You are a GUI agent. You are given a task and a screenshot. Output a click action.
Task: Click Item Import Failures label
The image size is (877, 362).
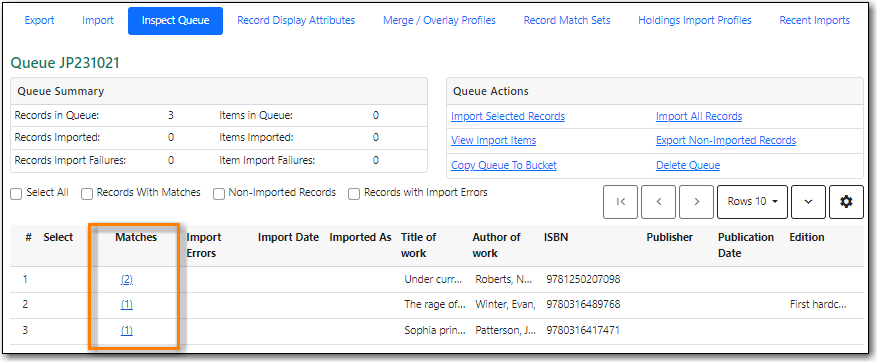pyautogui.click(x=267, y=161)
